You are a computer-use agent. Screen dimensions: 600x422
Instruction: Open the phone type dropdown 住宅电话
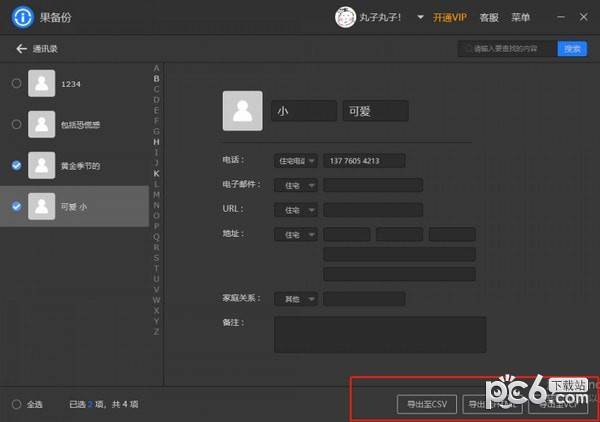[296, 161]
